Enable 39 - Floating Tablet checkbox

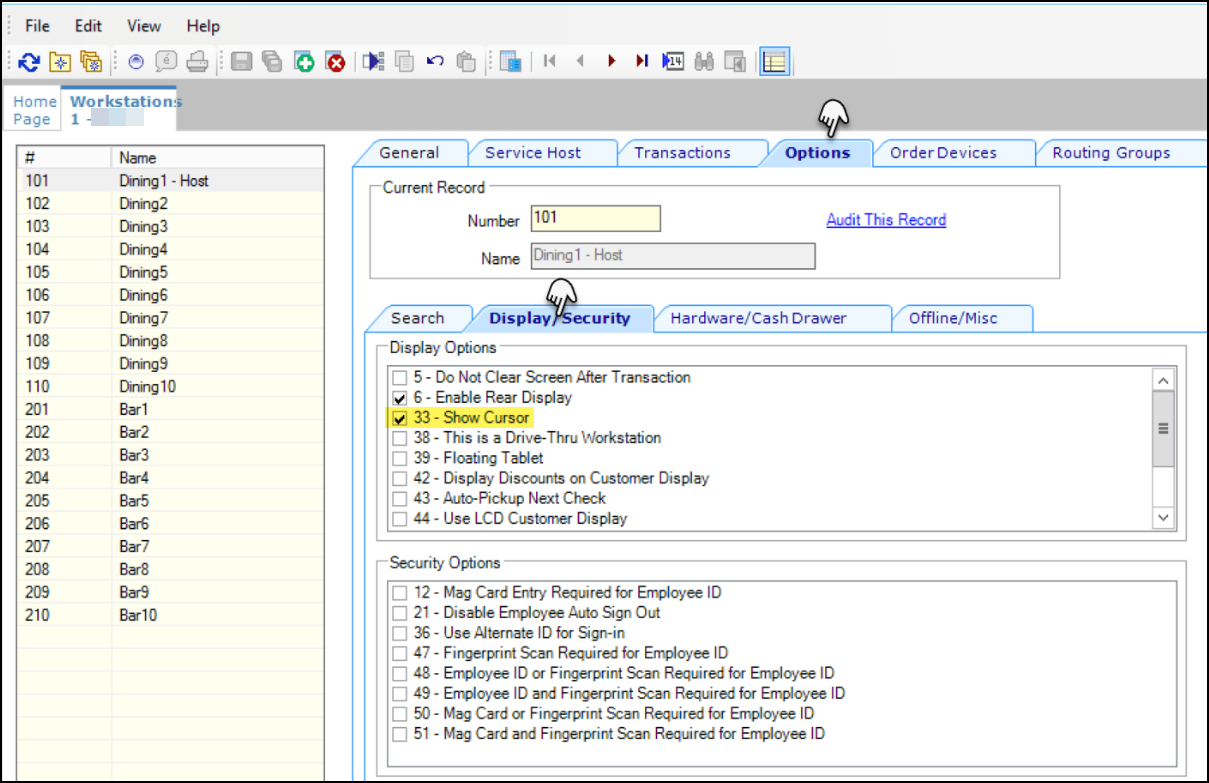pyautogui.click(x=400, y=458)
